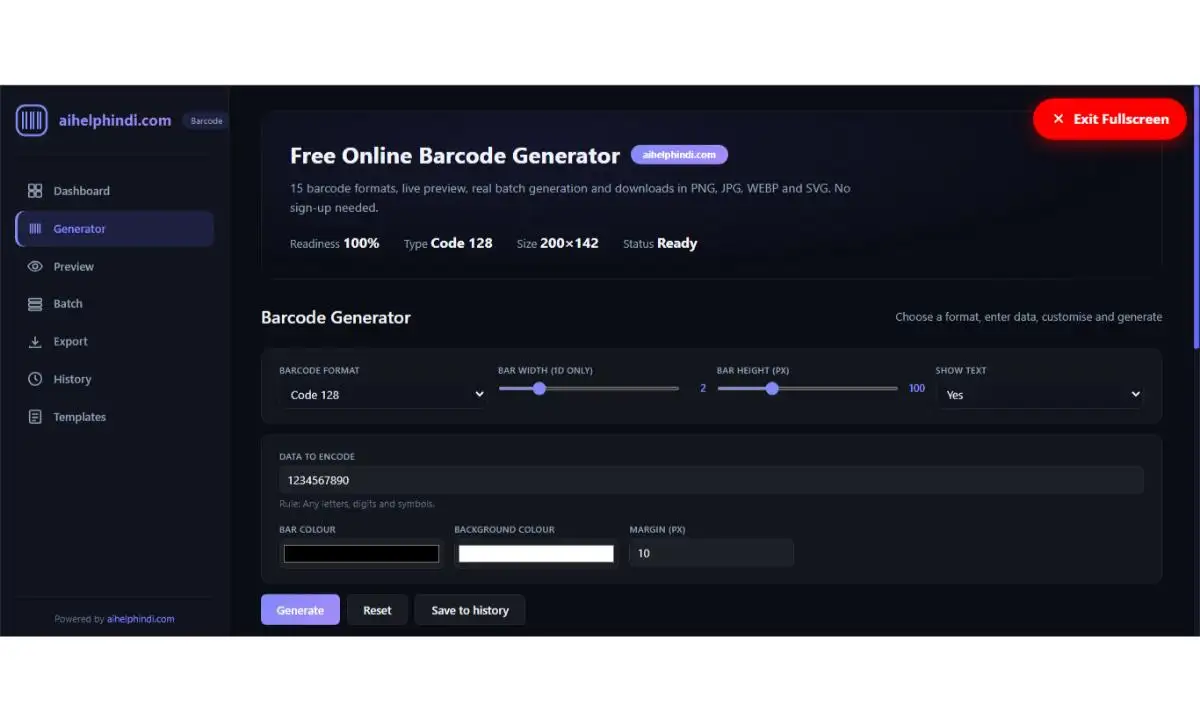Adjust the Bar Width slider
The height and width of the screenshot is (720, 1200).
click(588, 388)
